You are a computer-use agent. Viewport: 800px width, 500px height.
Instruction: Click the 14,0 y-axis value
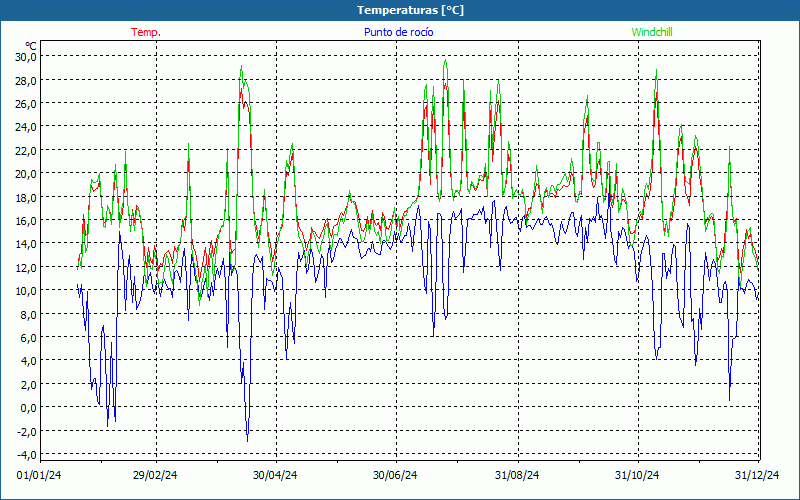click(x=26, y=243)
